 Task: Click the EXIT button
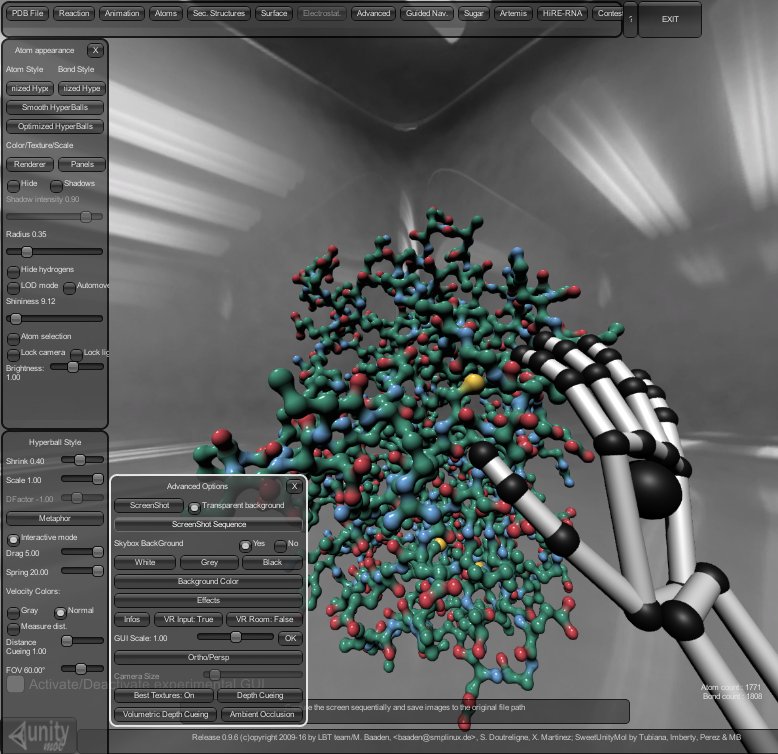(x=670, y=19)
